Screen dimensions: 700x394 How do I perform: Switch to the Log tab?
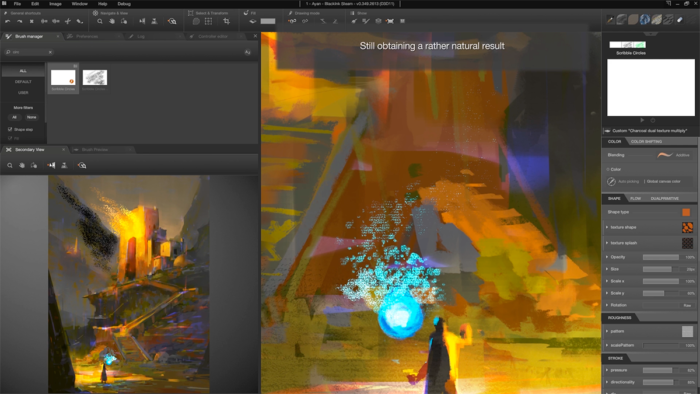point(141,36)
